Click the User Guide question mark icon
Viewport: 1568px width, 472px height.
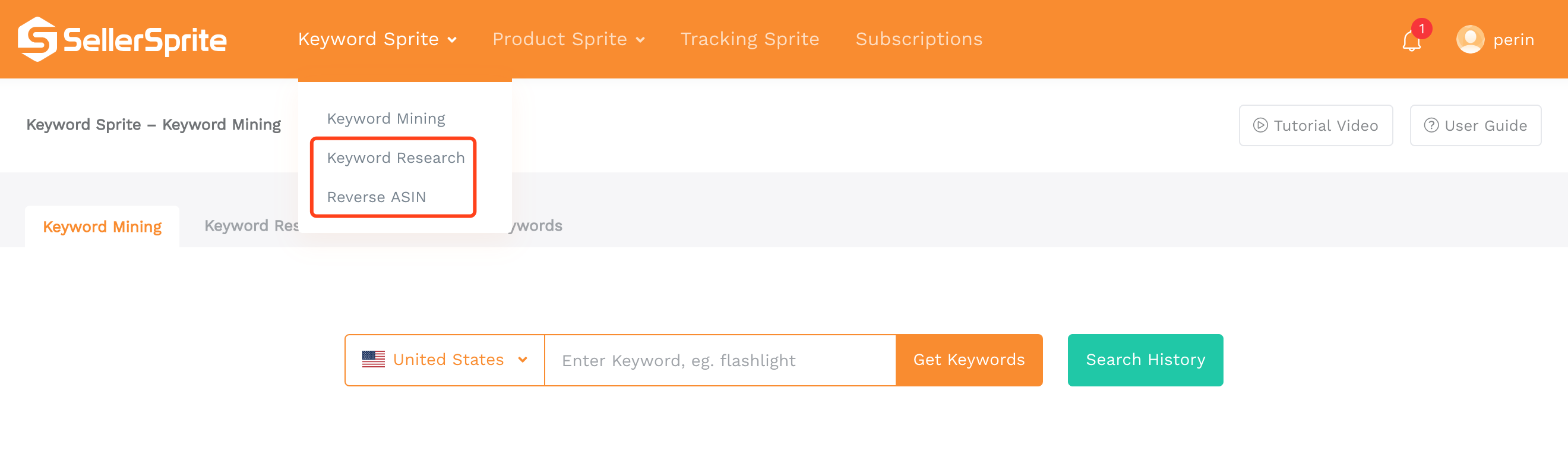click(x=1431, y=125)
